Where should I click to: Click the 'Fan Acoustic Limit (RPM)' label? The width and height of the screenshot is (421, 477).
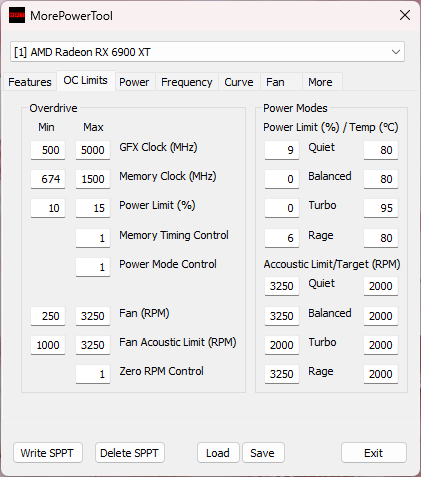tap(178, 342)
